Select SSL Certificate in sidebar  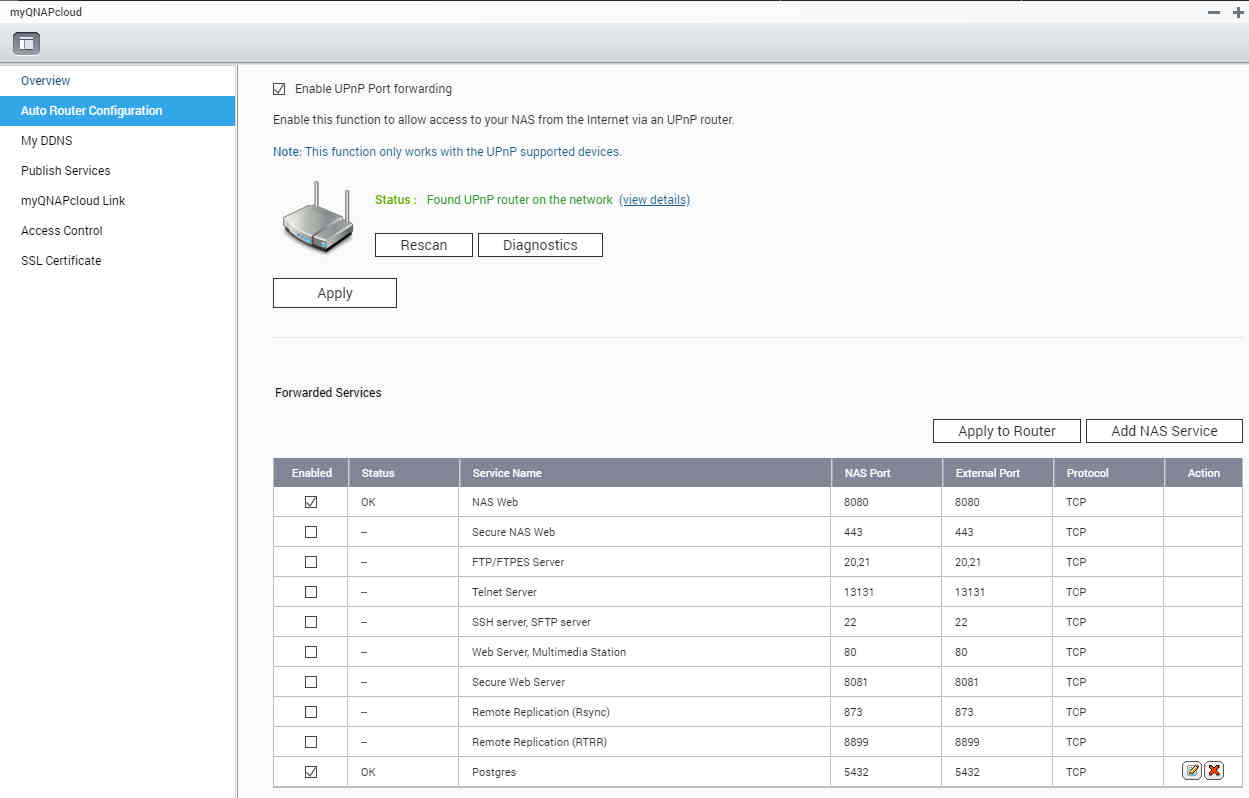click(61, 261)
